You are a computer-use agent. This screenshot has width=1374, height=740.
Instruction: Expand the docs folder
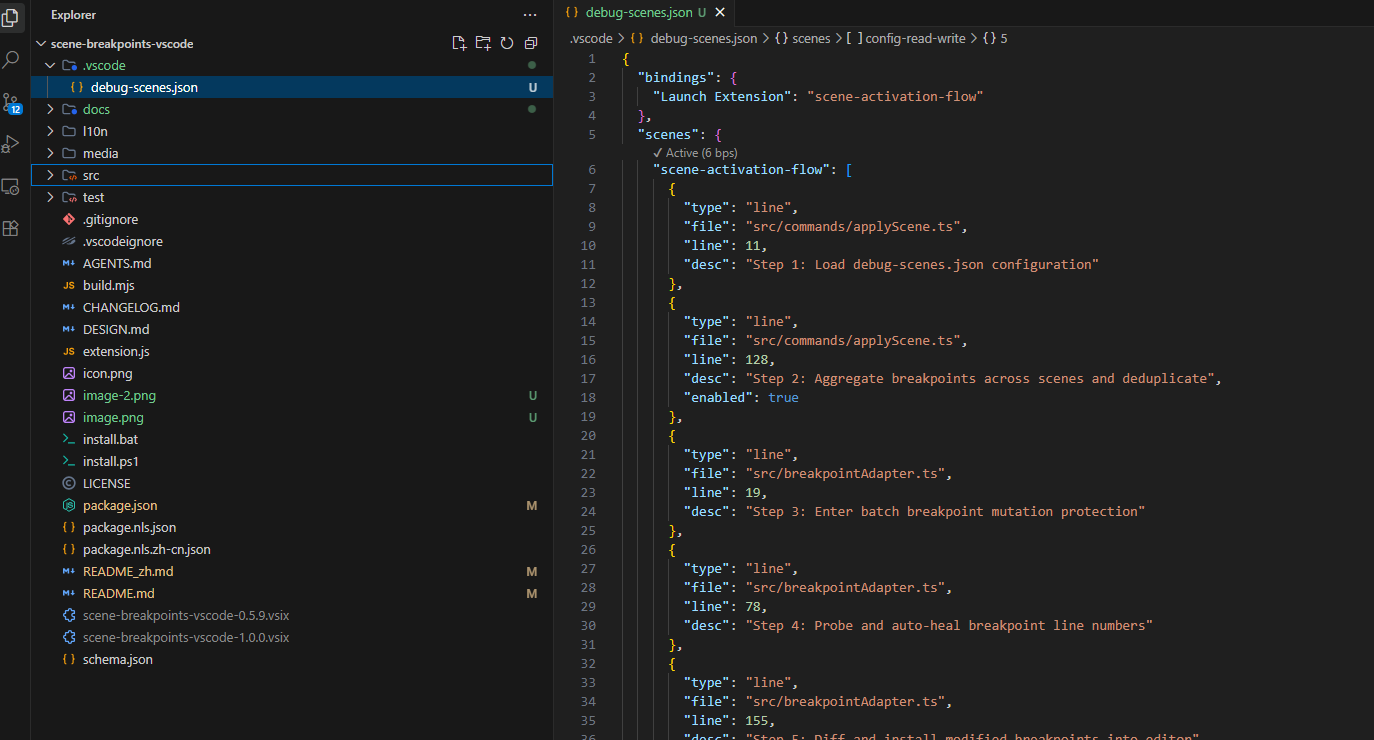pyautogui.click(x=50, y=109)
